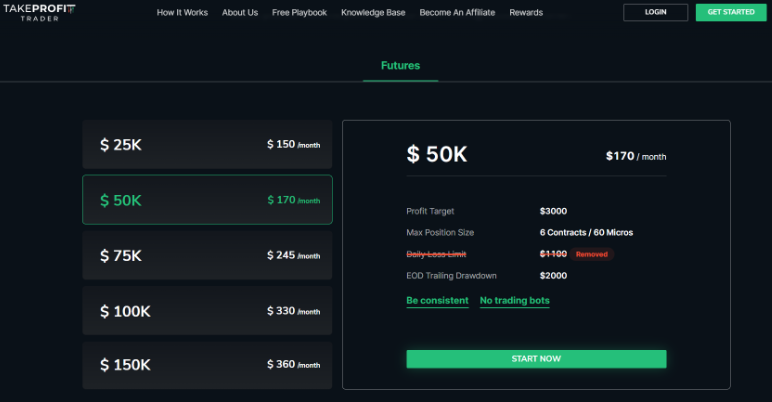This screenshot has height=402, width=772.
Task: Select the $50K account plan
Action: 207,200
